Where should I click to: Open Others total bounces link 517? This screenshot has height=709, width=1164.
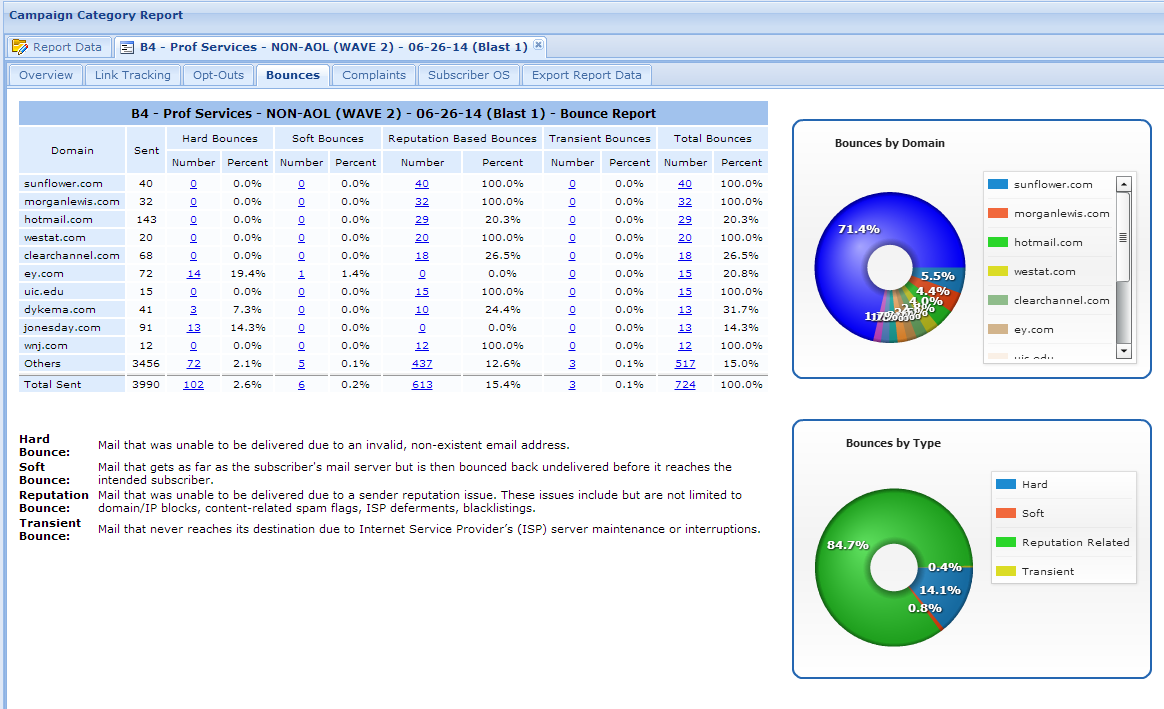(x=685, y=364)
